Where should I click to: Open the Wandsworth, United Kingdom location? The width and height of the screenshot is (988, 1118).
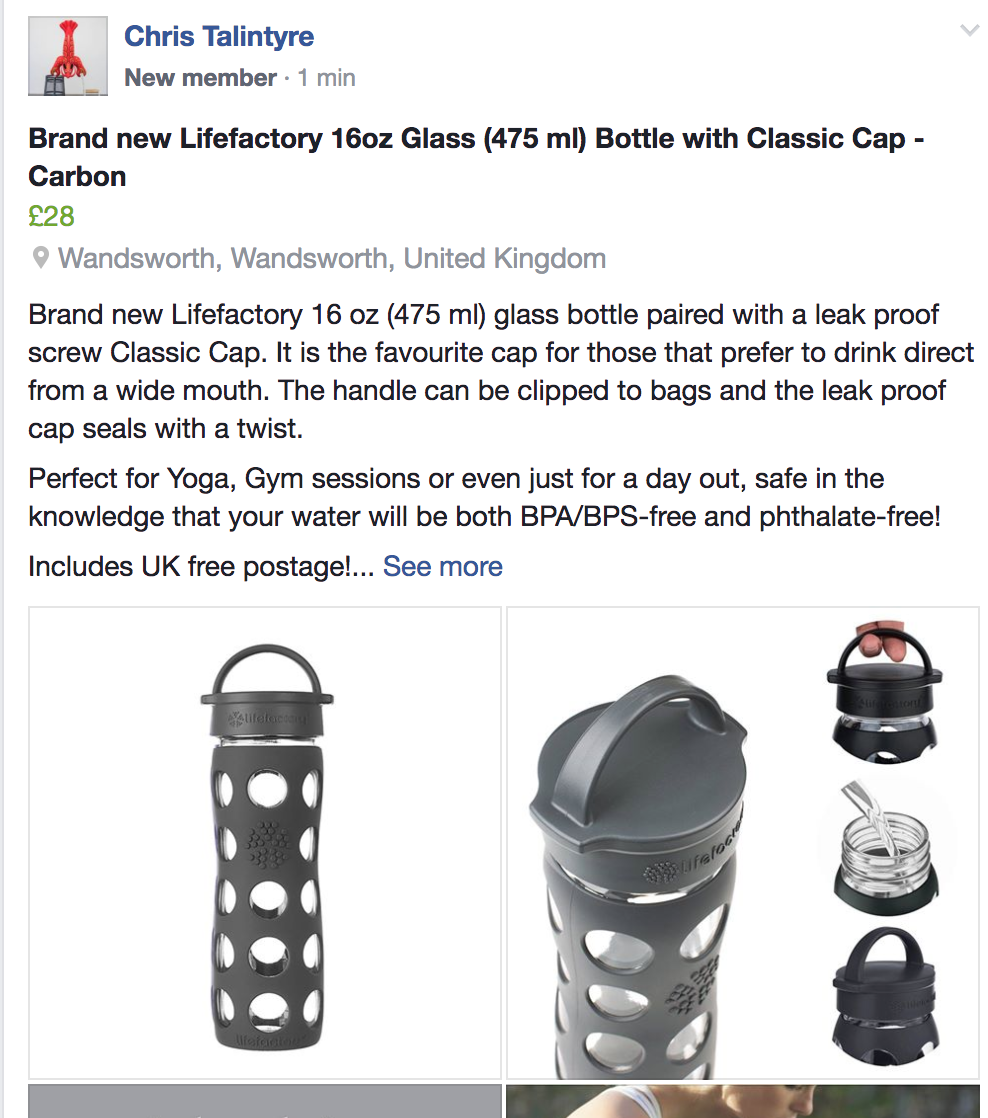332,259
